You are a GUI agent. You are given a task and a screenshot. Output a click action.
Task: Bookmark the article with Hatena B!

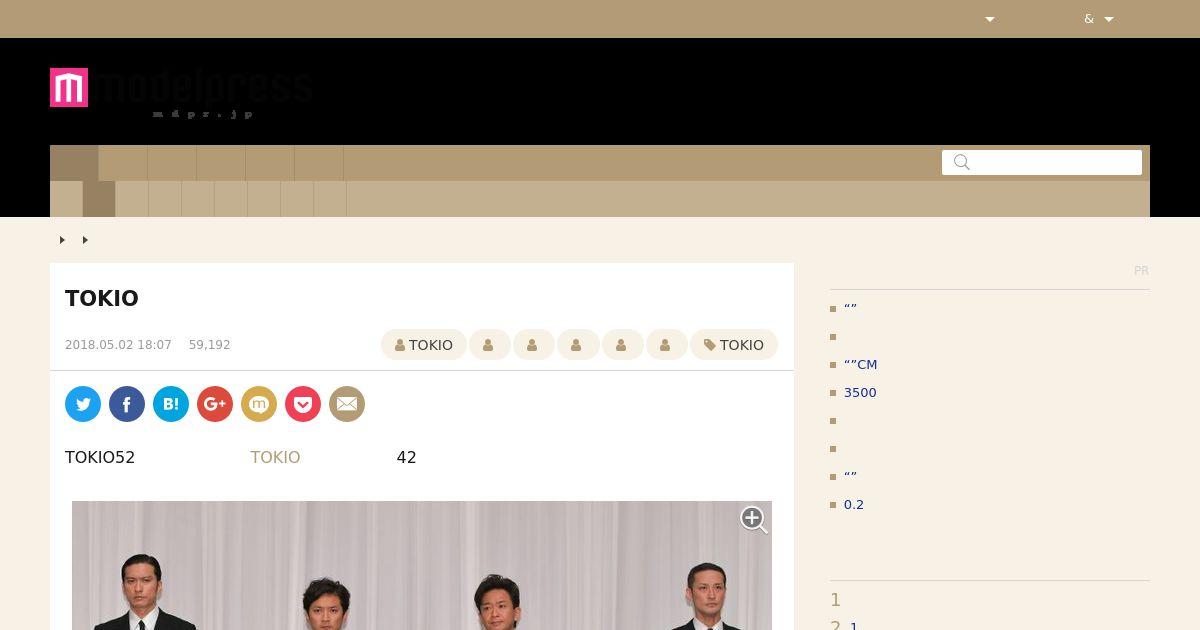click(171, 404)
